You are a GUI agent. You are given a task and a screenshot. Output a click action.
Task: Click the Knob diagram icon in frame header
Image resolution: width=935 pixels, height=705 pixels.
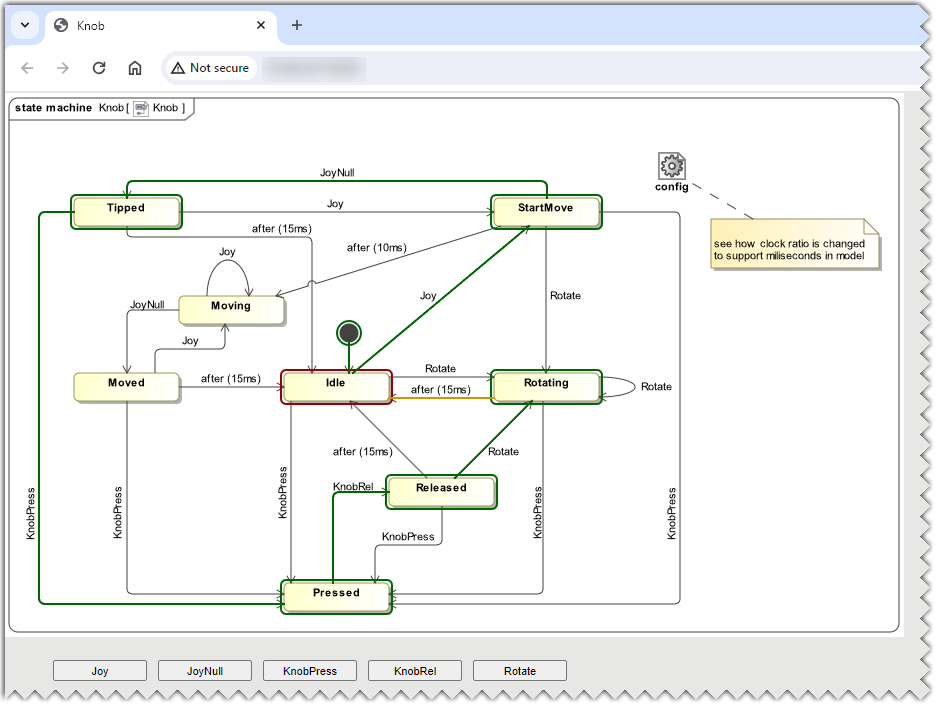(141, 108)
